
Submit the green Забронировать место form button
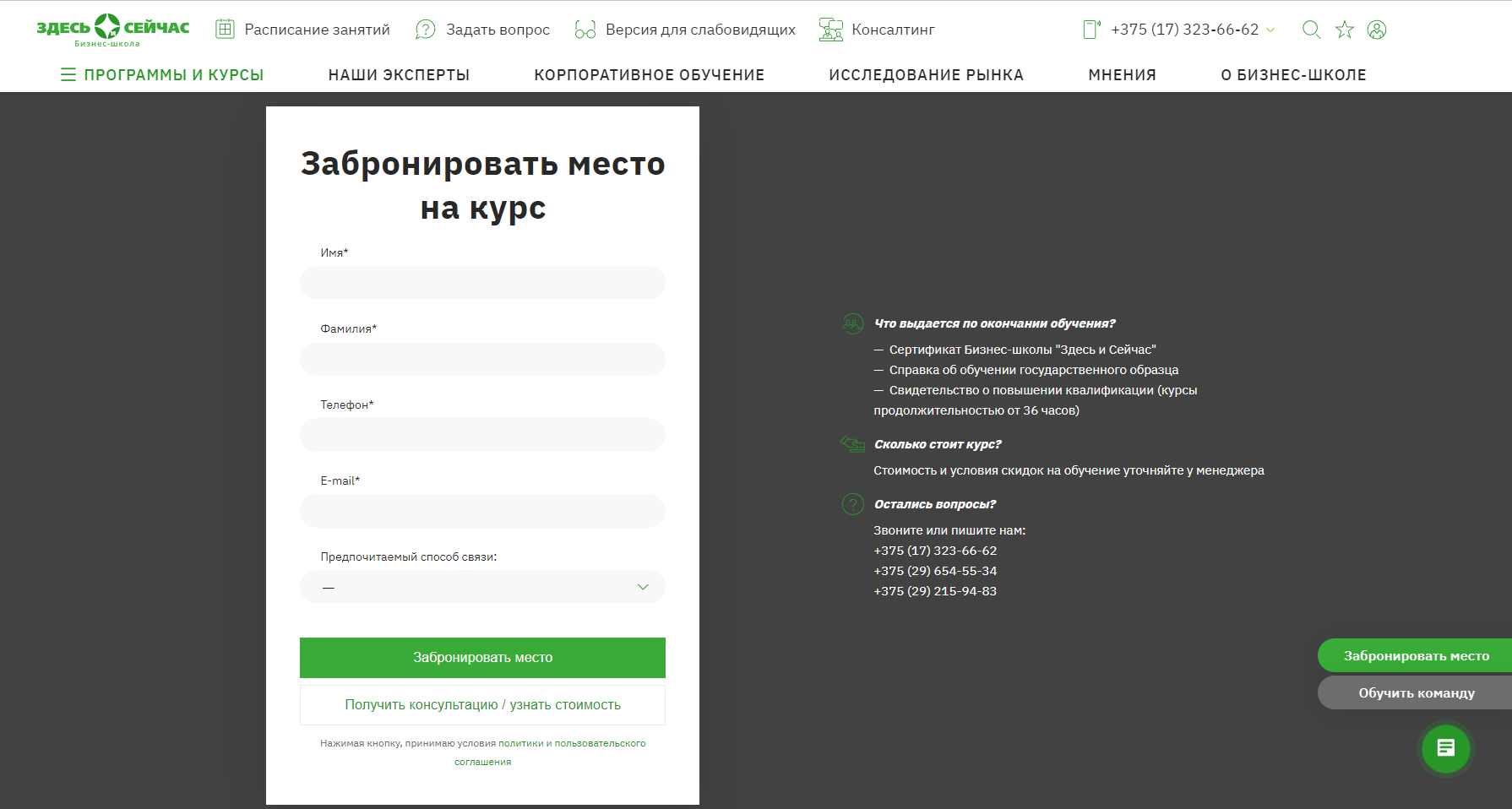[x=482, y=658]
